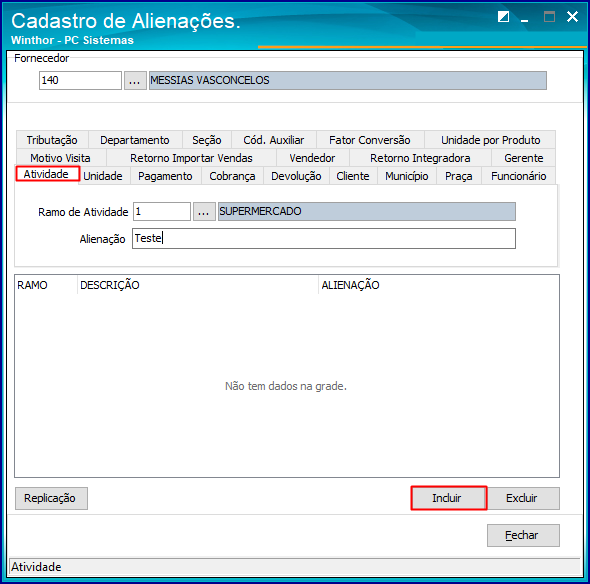590x584 pixels.
Task: Click the 'Alienação' field label
Action: tap(102, 239)
